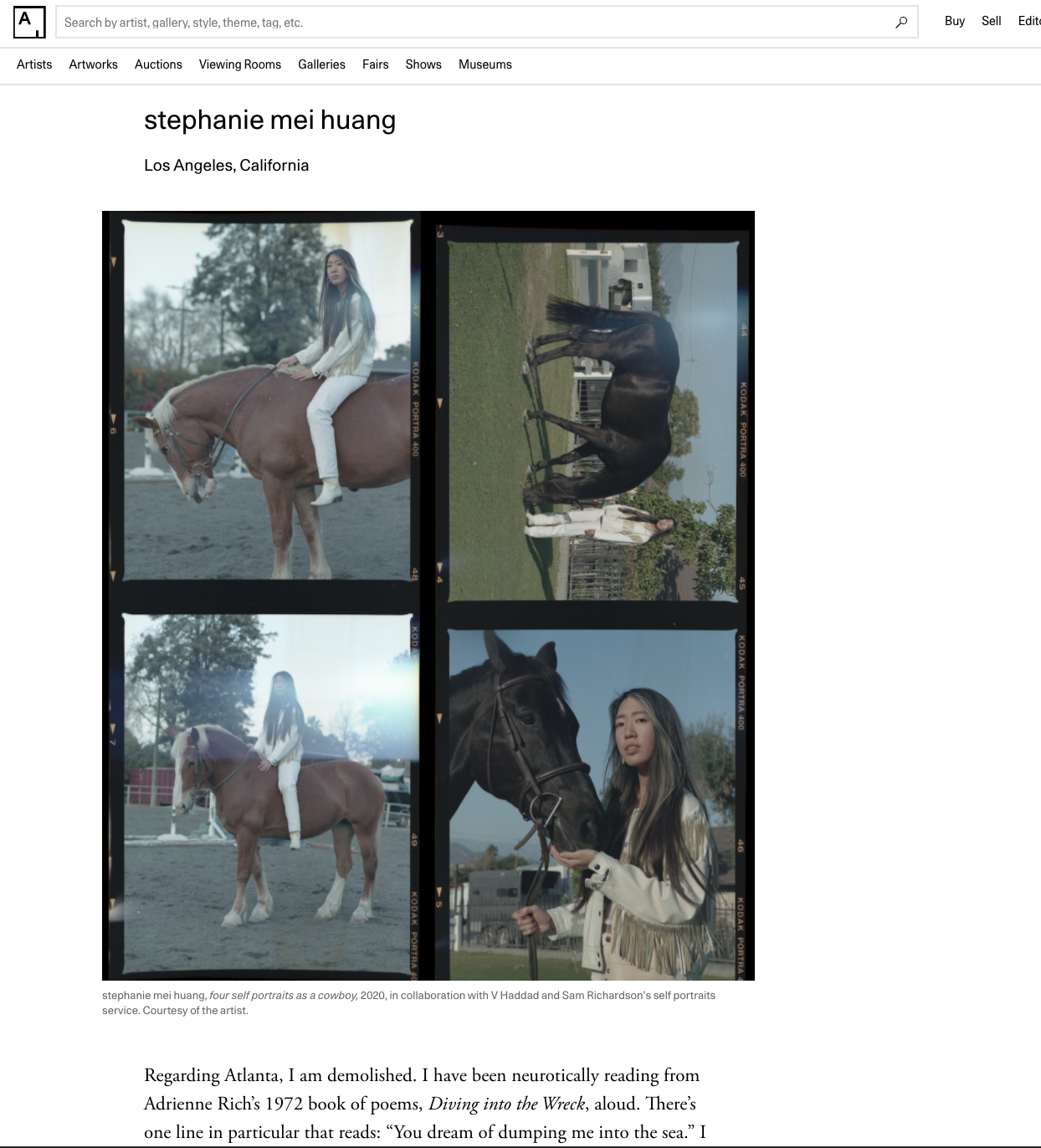Open the Fairs navigation link
The height and width of the screenshot is (1148, 1041).
[x=375, y=64]
